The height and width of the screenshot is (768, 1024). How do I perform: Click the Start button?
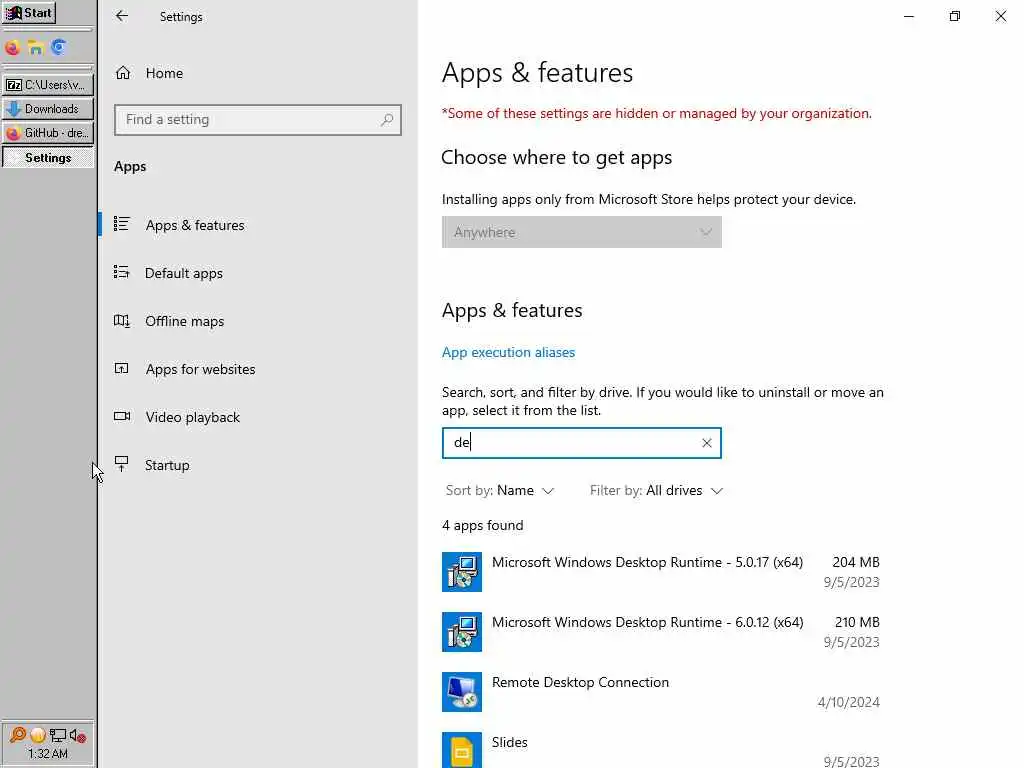(x=30, y=13)
